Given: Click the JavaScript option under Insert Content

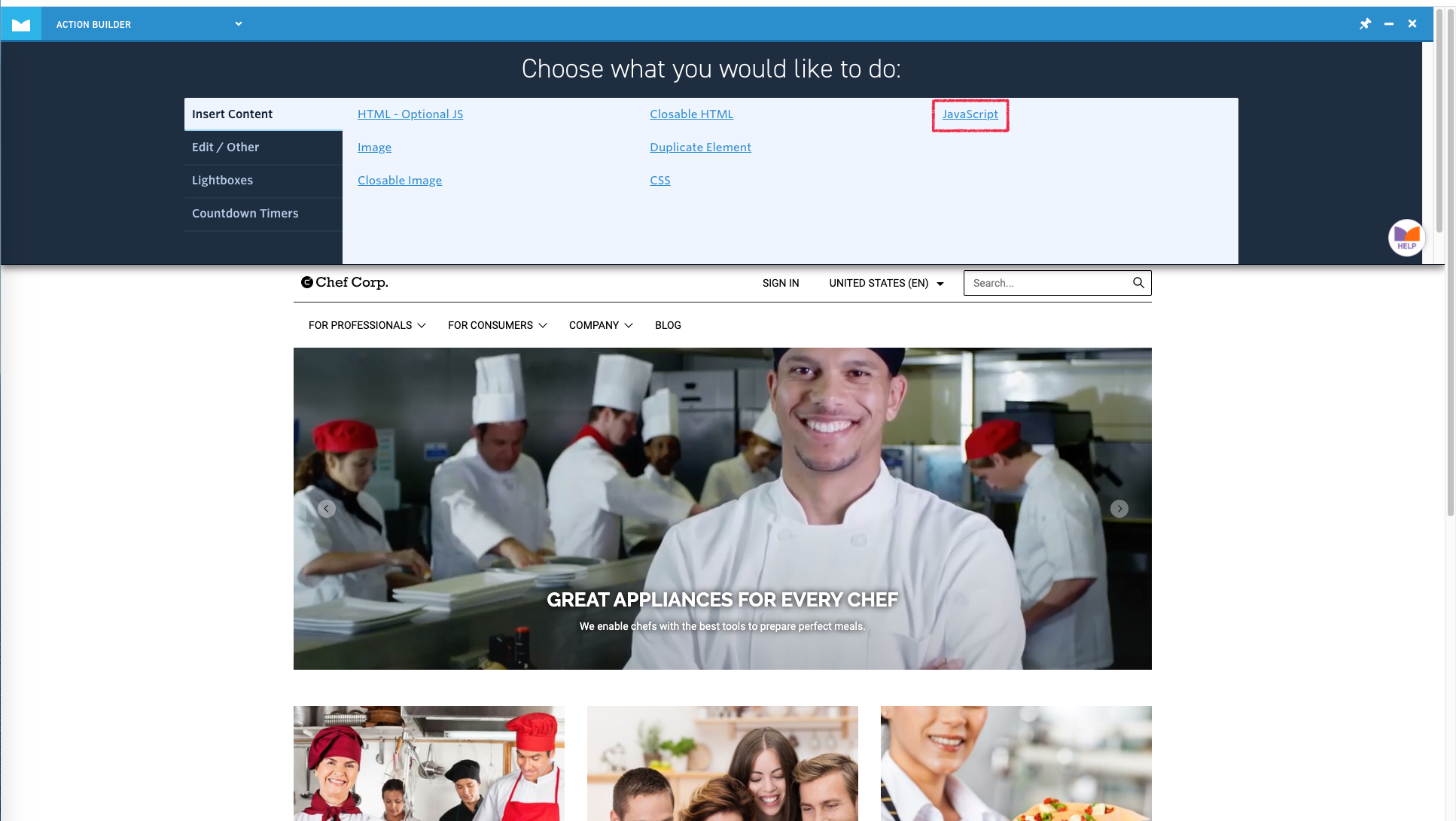Looking at the screenshot, I should click(x=969, y=114).
